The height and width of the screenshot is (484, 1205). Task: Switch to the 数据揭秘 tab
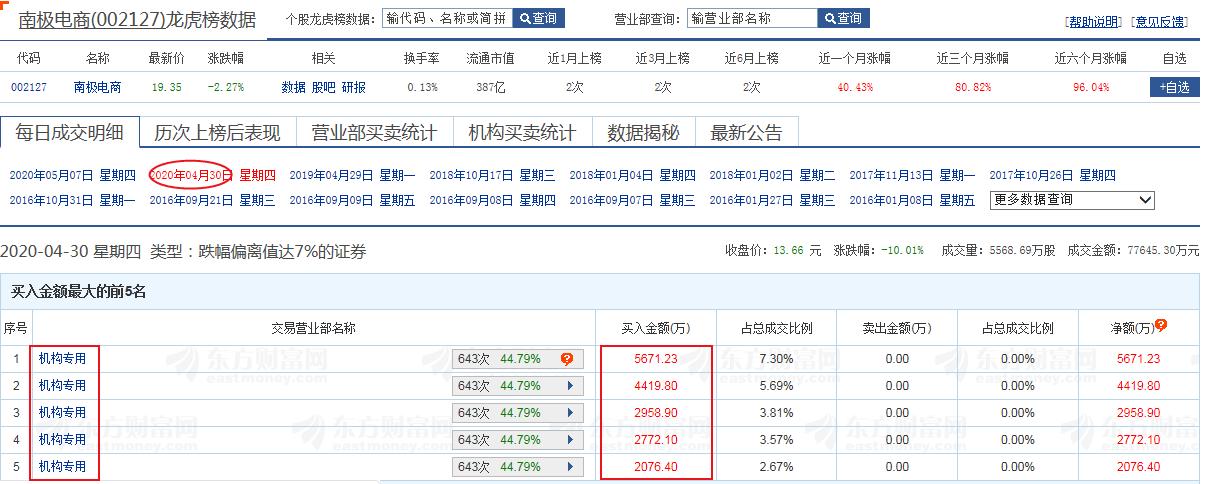tap(643, 133)
